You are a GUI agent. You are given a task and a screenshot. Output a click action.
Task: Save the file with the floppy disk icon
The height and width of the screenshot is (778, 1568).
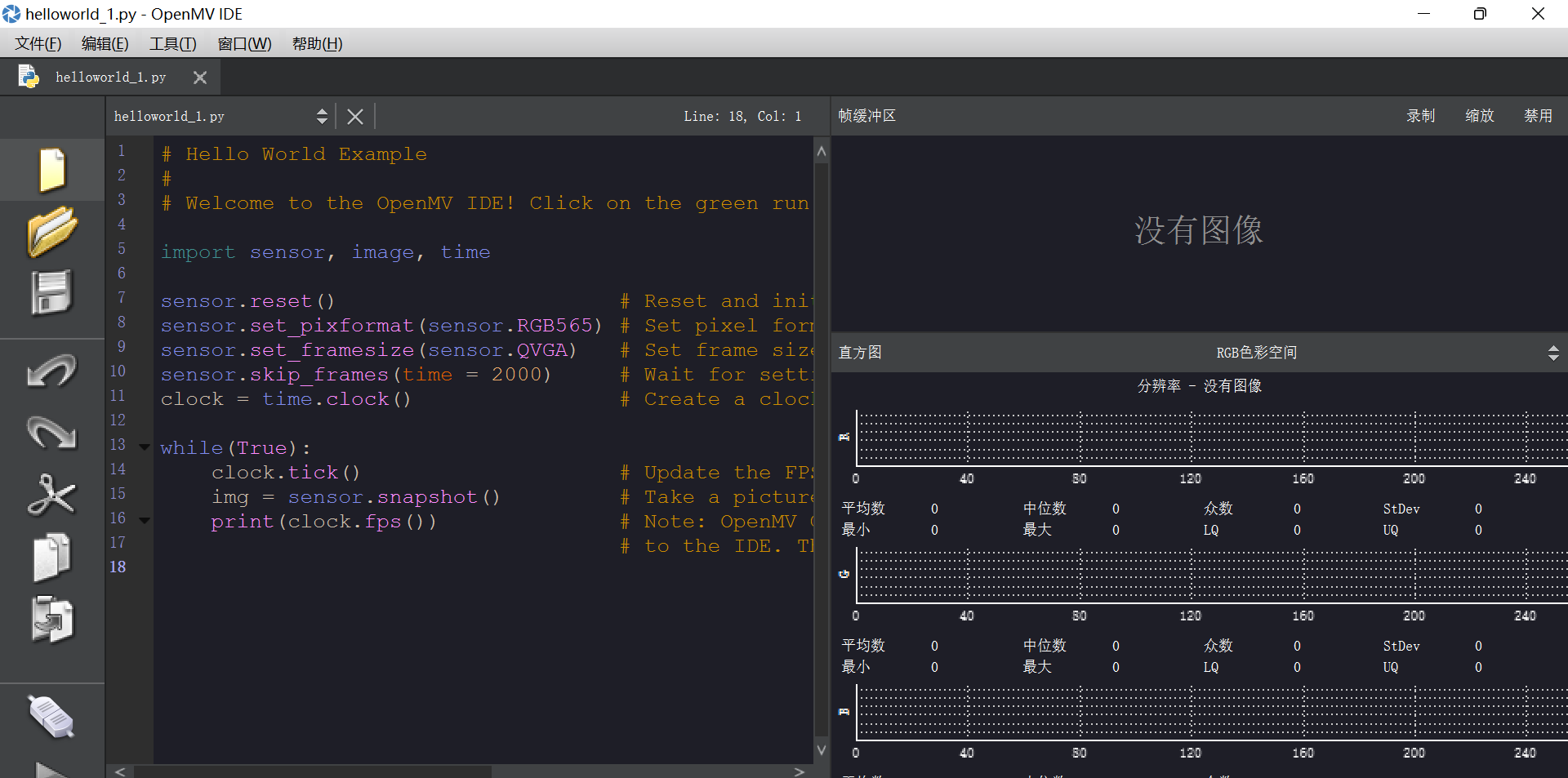(x=52, y=292)
